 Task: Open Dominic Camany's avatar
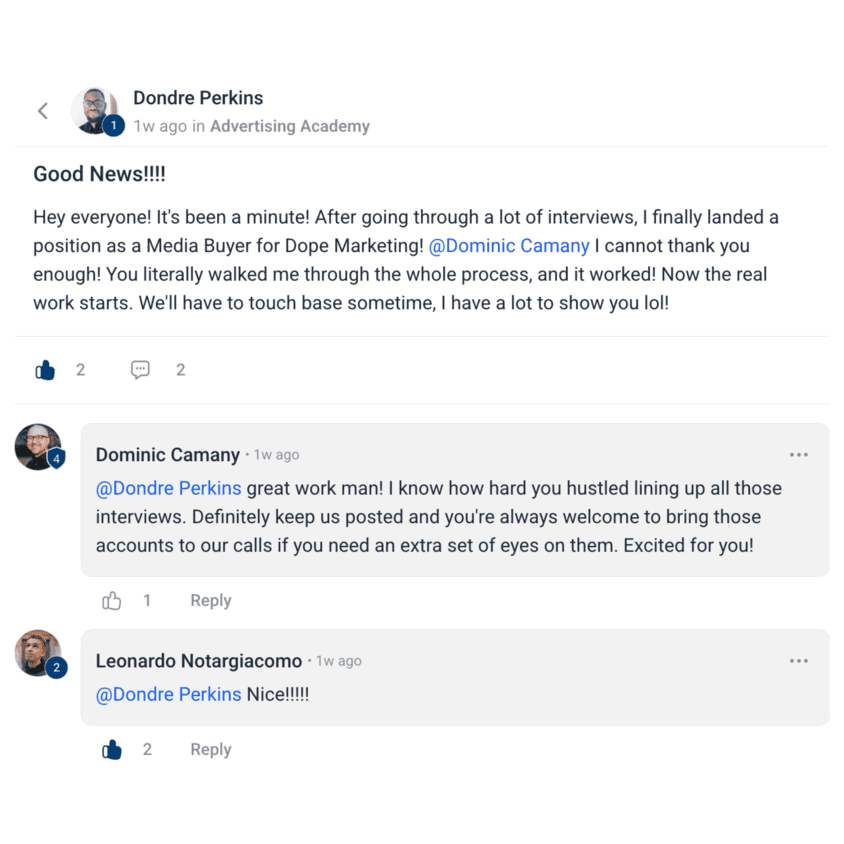[38, 445]
